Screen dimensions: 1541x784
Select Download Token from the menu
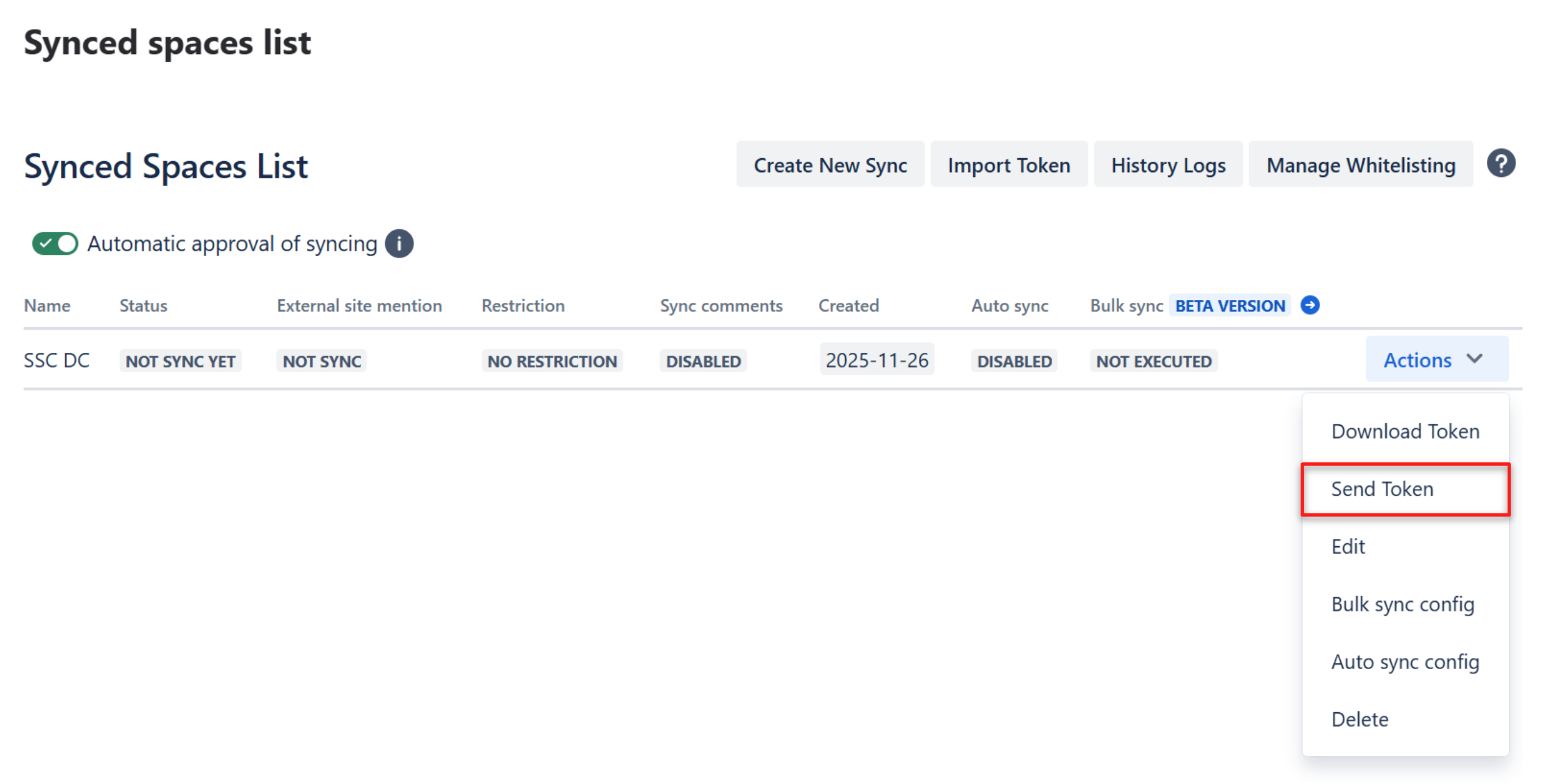pyautogui.click(x=1404, y=431)
